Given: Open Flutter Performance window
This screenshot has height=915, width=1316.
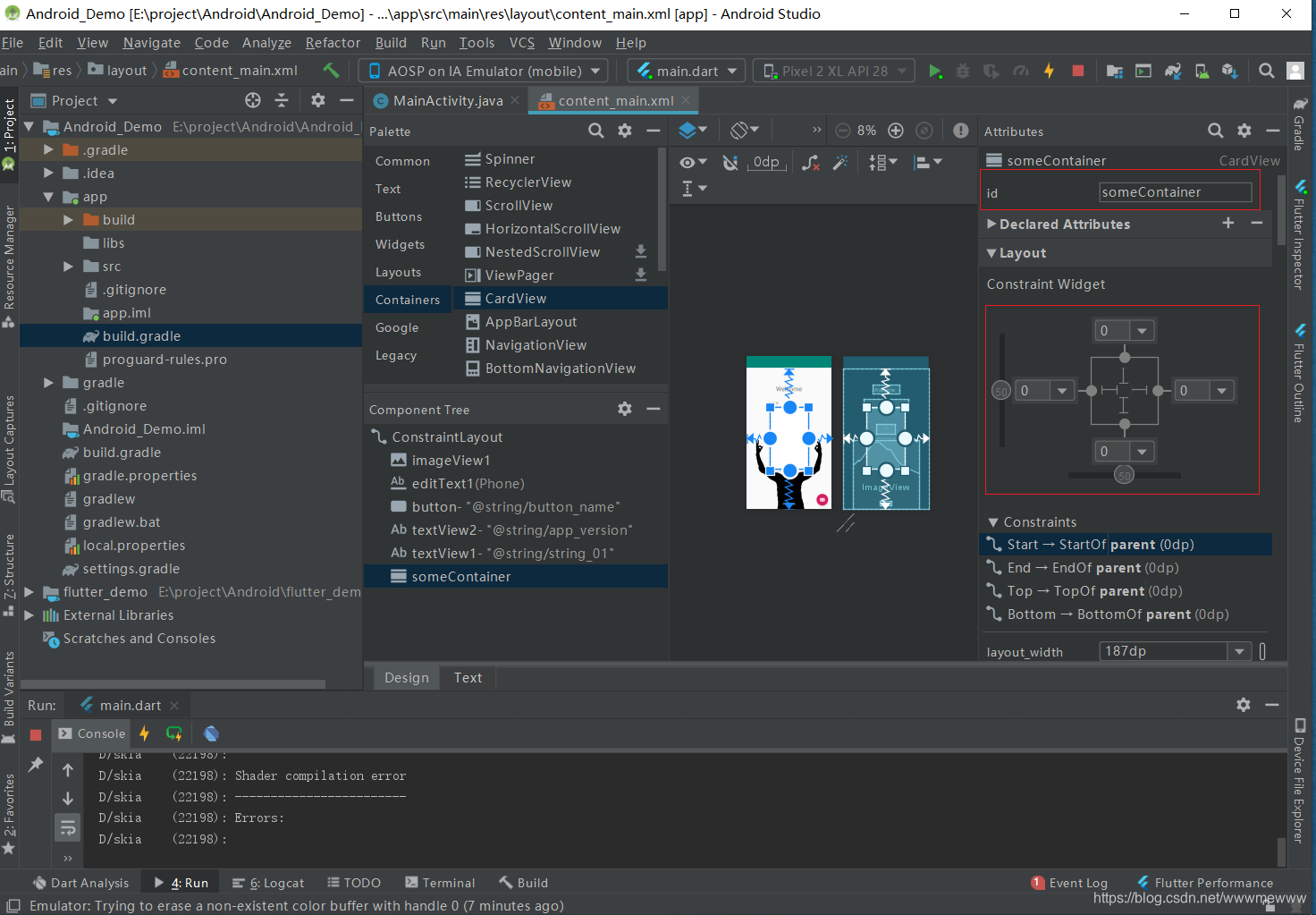Looking at the screenshot, I should (1204, 883).
